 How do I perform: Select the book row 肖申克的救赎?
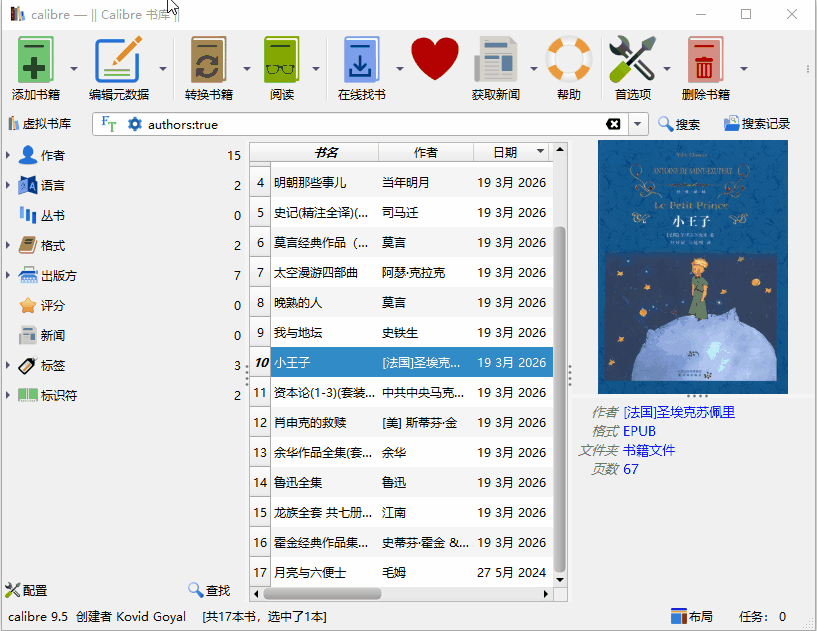(x=401, y=423)
